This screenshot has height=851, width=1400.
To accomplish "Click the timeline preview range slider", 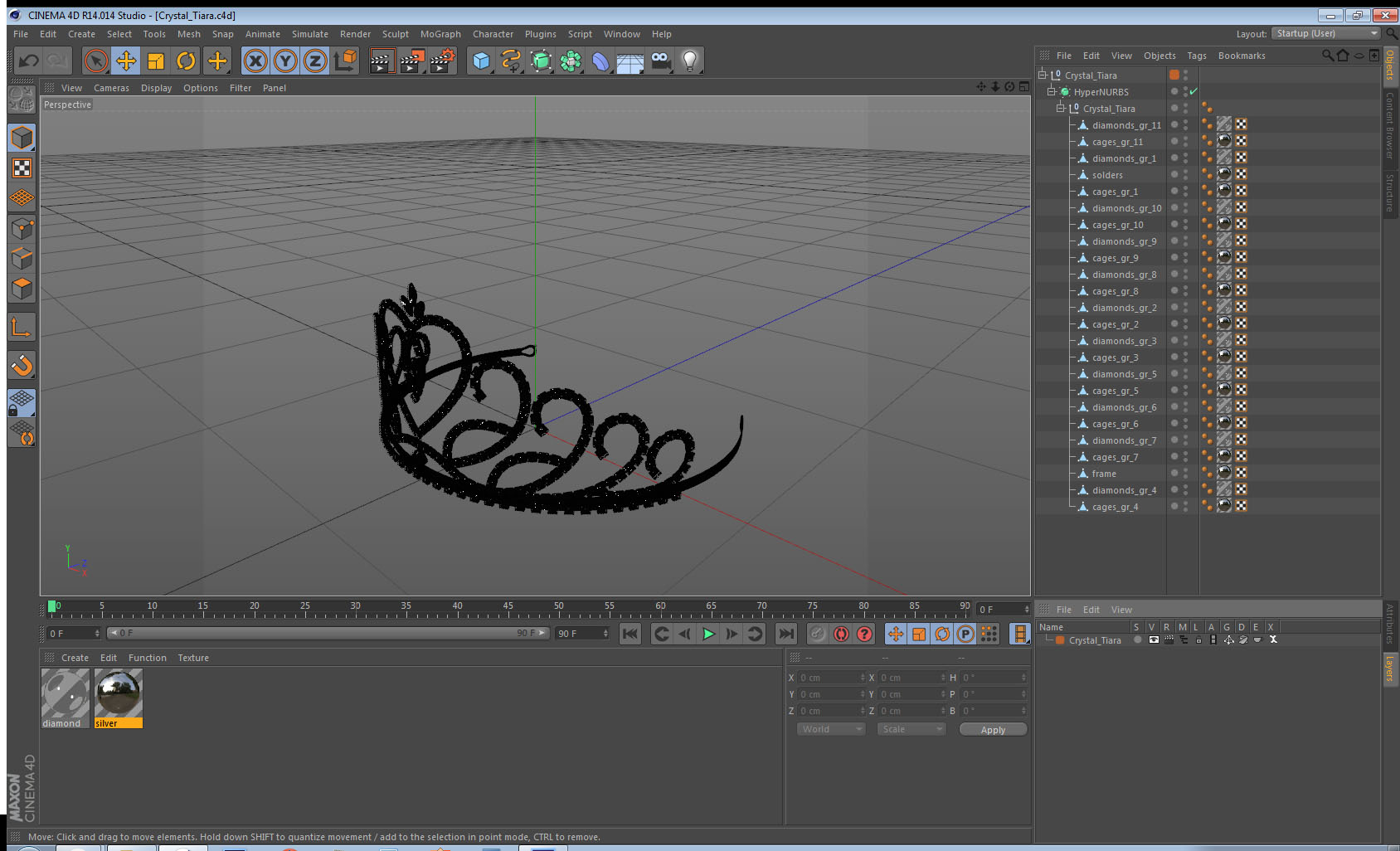I will 328,633.
